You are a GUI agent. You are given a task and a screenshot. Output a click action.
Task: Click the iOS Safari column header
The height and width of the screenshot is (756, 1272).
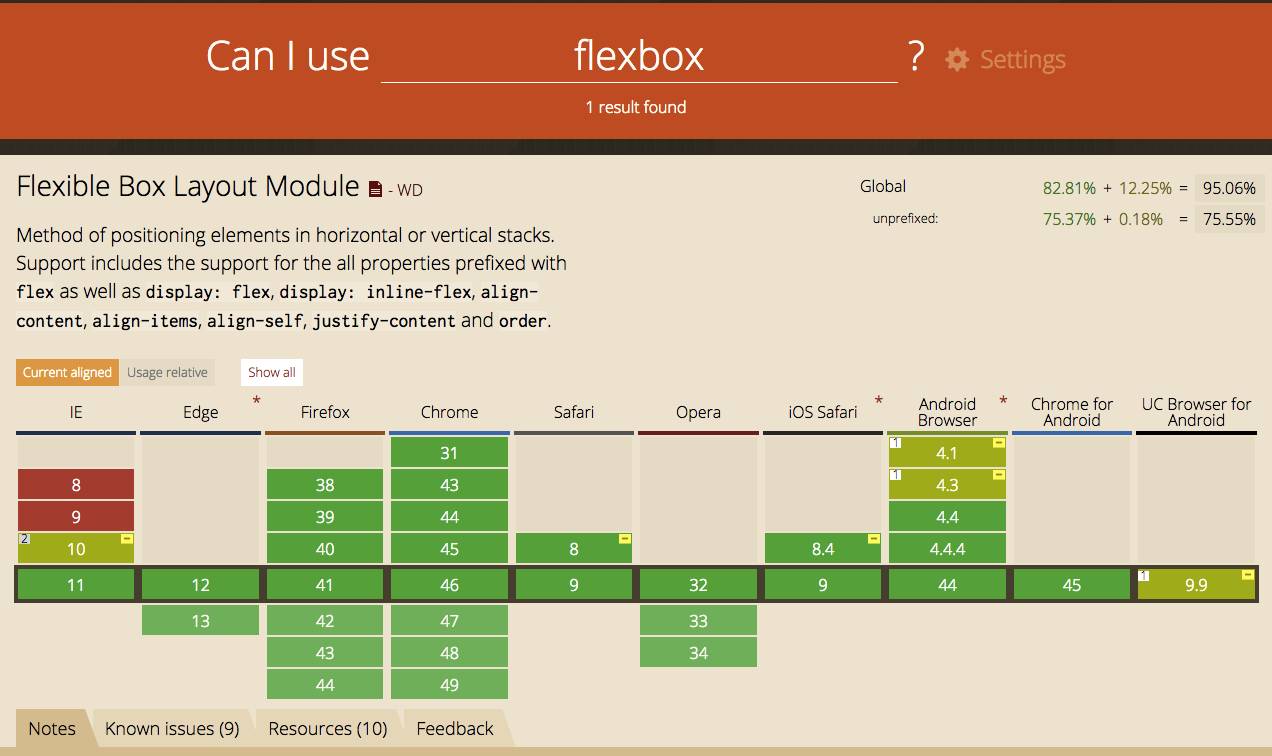[822, 412]
